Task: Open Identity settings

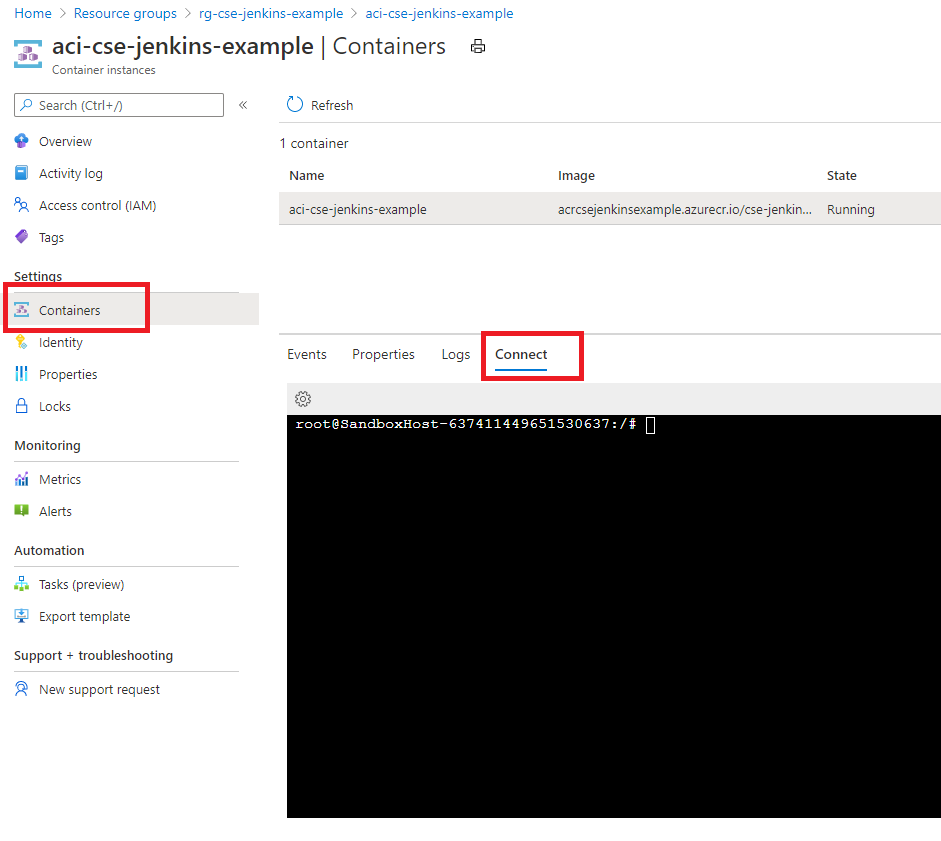Action: (x=61, y=343)
